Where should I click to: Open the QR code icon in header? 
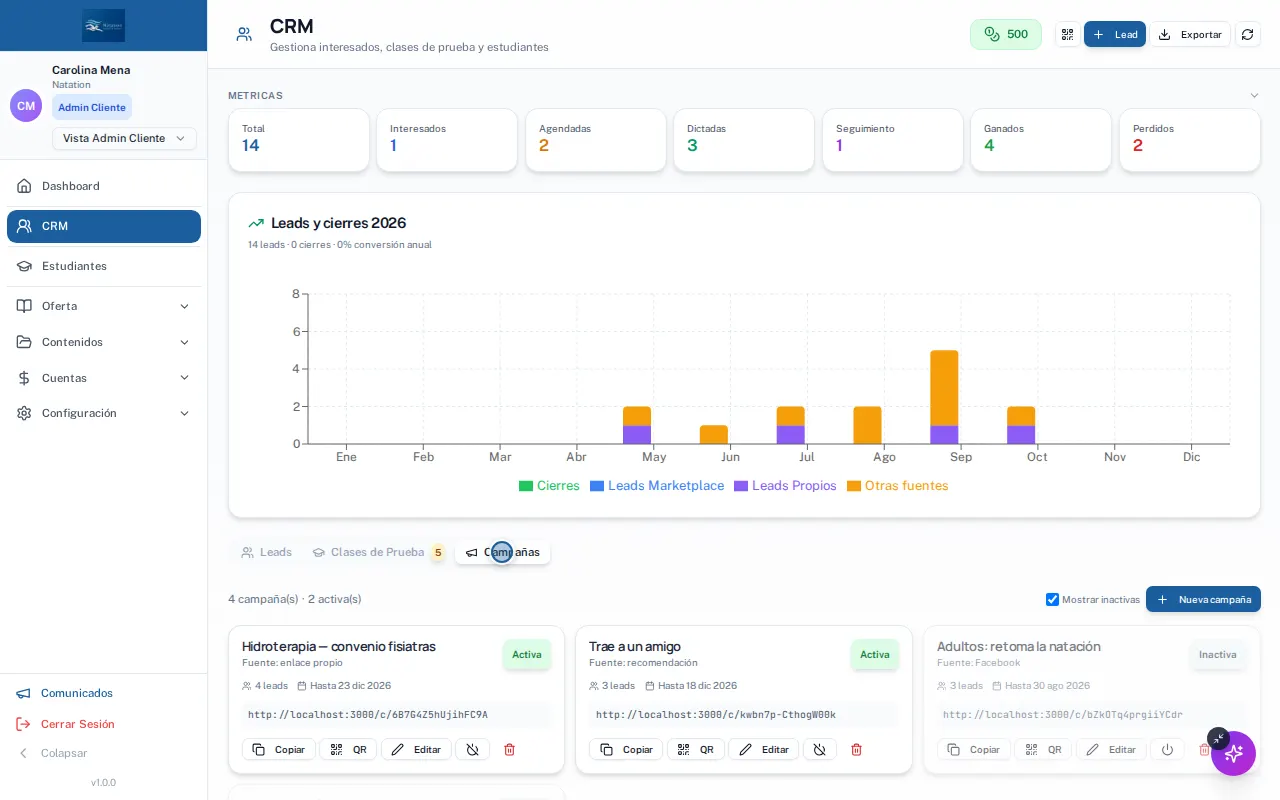pyautogui.click(x=1067, y=34)
